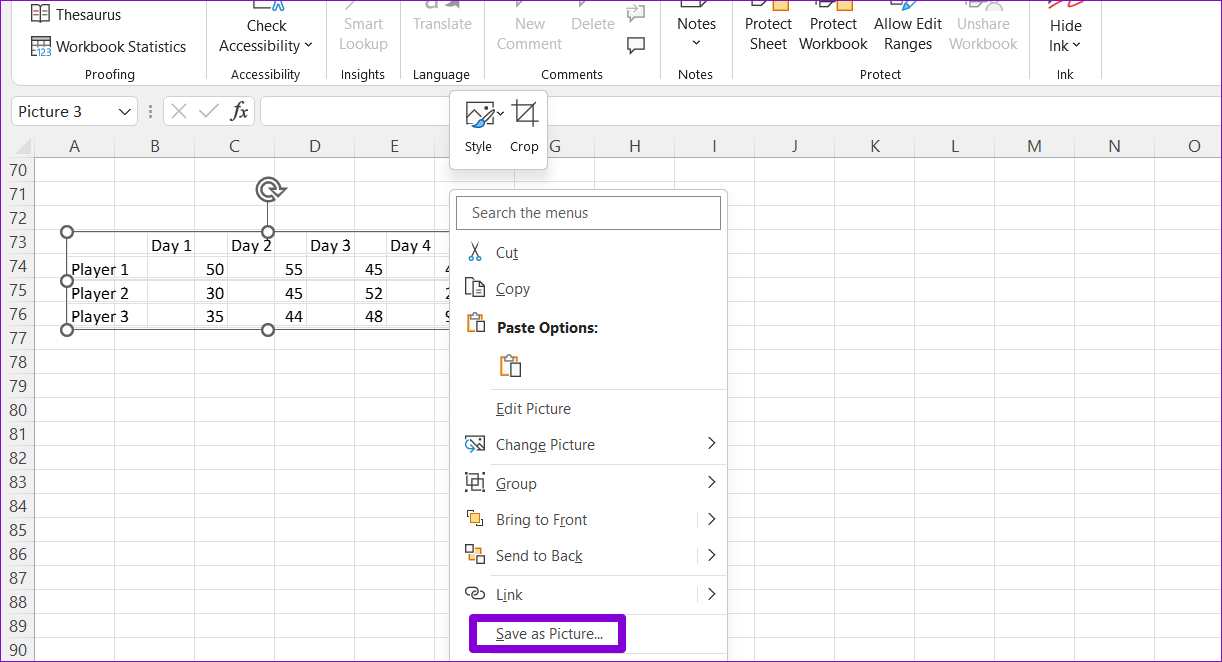Viewport: 1222px width, 662px height.
Task: Select column A header
Action: point(74,146)
